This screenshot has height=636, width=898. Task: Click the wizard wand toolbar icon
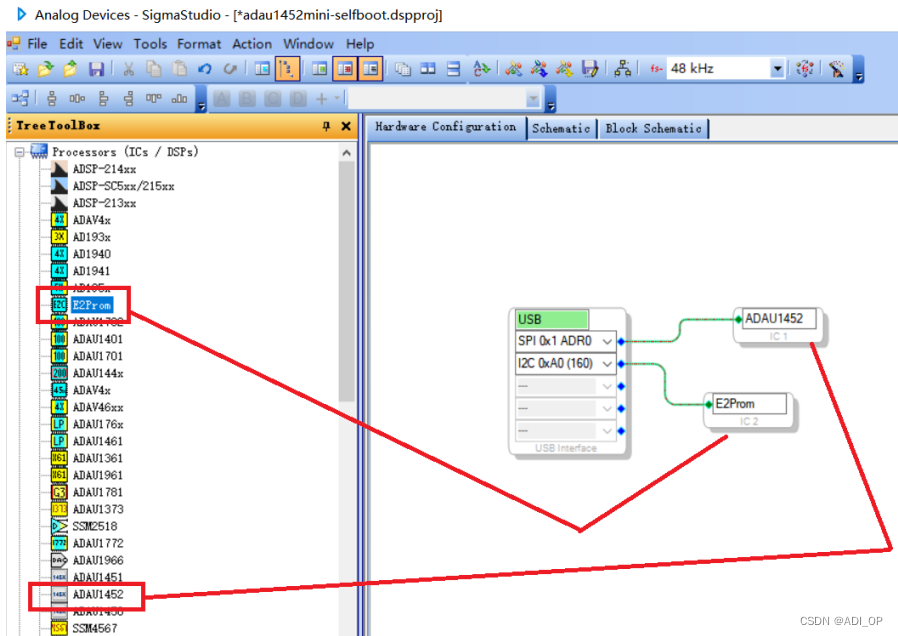tap(837, 69)
